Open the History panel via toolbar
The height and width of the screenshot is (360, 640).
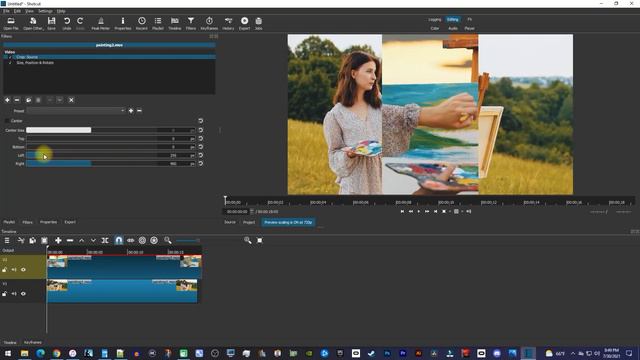(x=228, y=24)
